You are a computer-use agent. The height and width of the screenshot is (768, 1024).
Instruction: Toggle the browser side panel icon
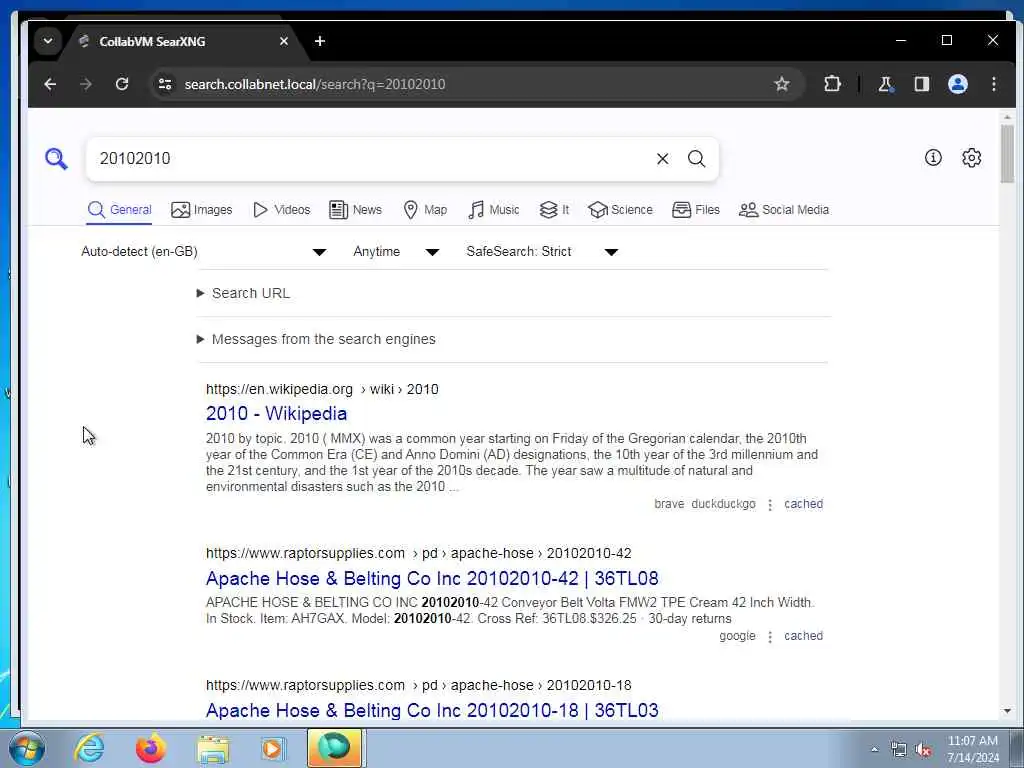(x=921, y=84)
